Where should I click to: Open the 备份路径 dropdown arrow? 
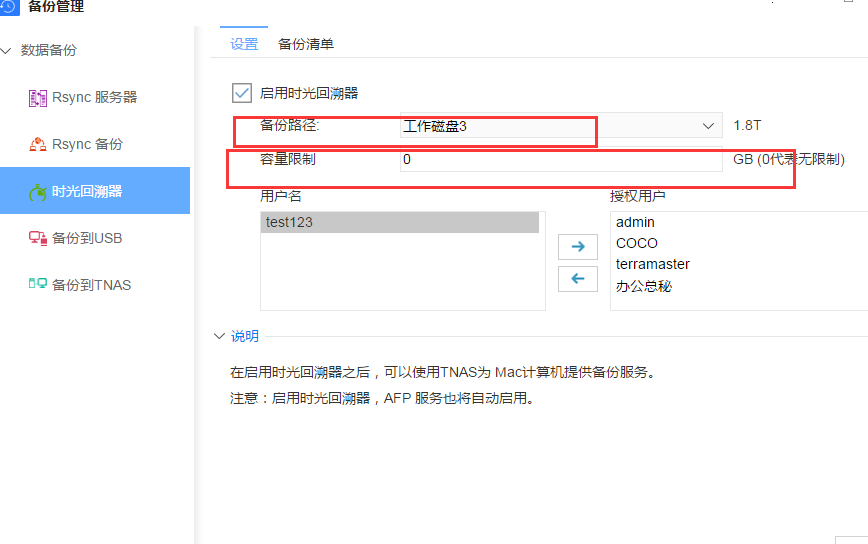click(708, 126)
